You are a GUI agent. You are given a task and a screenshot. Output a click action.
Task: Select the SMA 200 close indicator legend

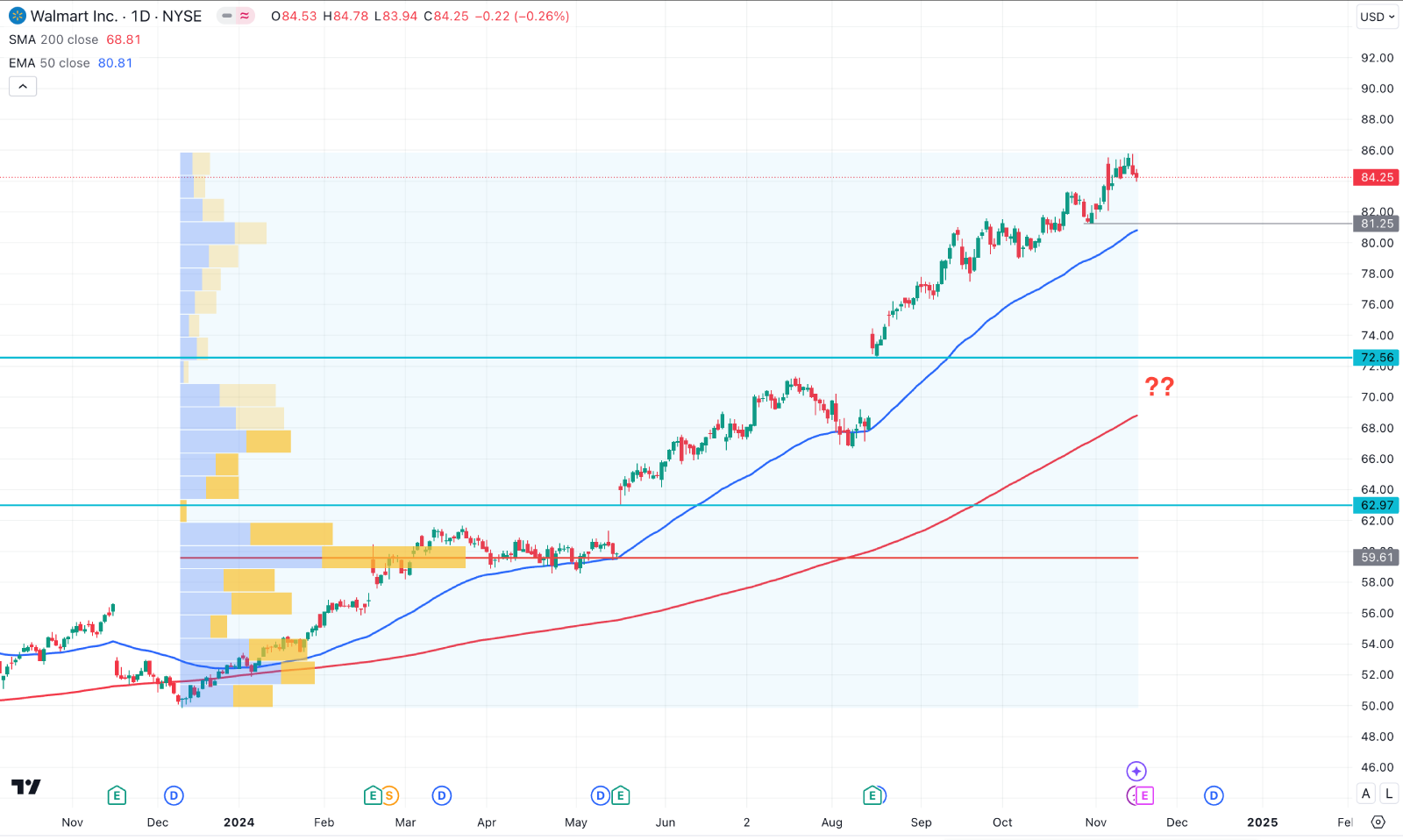click(x=53, y=39)
